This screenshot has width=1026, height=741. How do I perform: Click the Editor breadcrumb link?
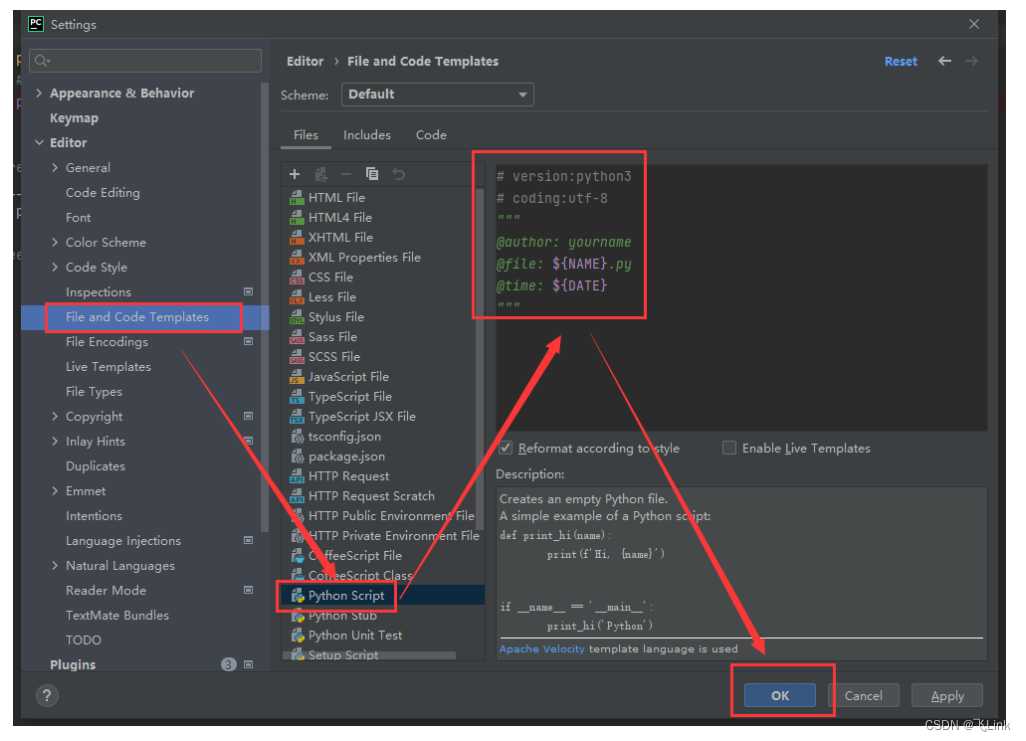click(305, 61)
